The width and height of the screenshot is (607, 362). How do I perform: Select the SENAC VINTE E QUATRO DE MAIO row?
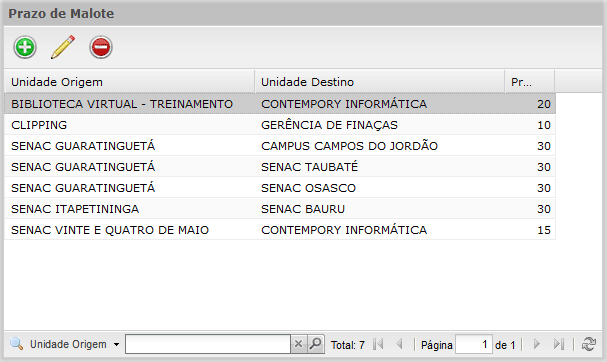280,230
